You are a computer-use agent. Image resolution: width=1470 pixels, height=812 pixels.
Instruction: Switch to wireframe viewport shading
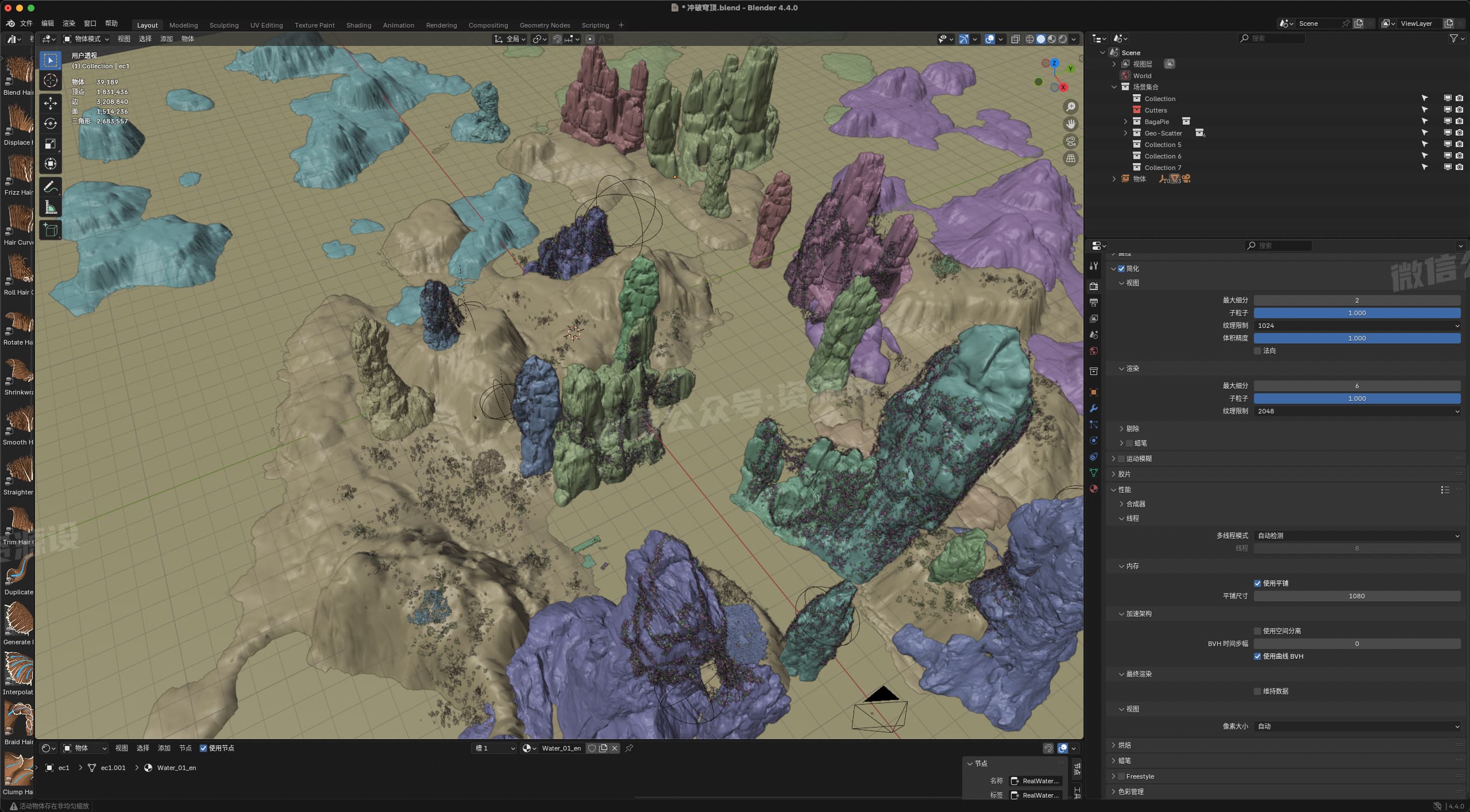click(1029, 39)
